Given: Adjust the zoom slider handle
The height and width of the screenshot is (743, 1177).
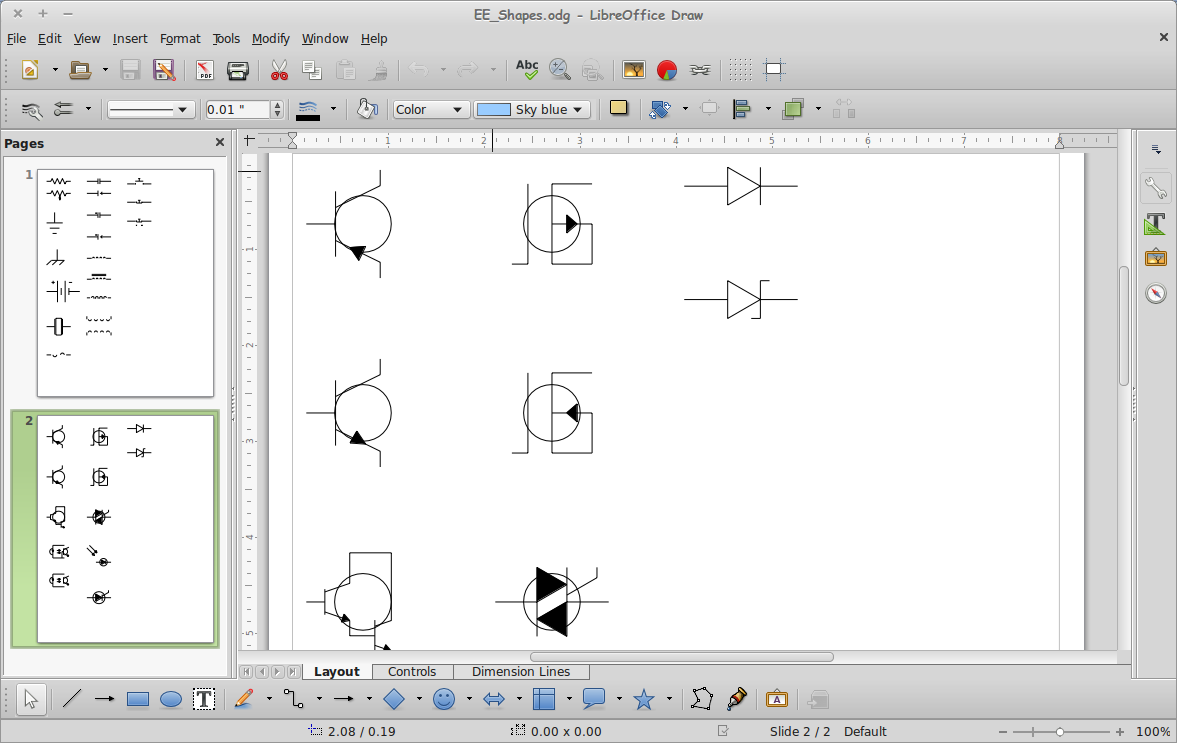Looking at the screenshot, I should pos(1059,732).
